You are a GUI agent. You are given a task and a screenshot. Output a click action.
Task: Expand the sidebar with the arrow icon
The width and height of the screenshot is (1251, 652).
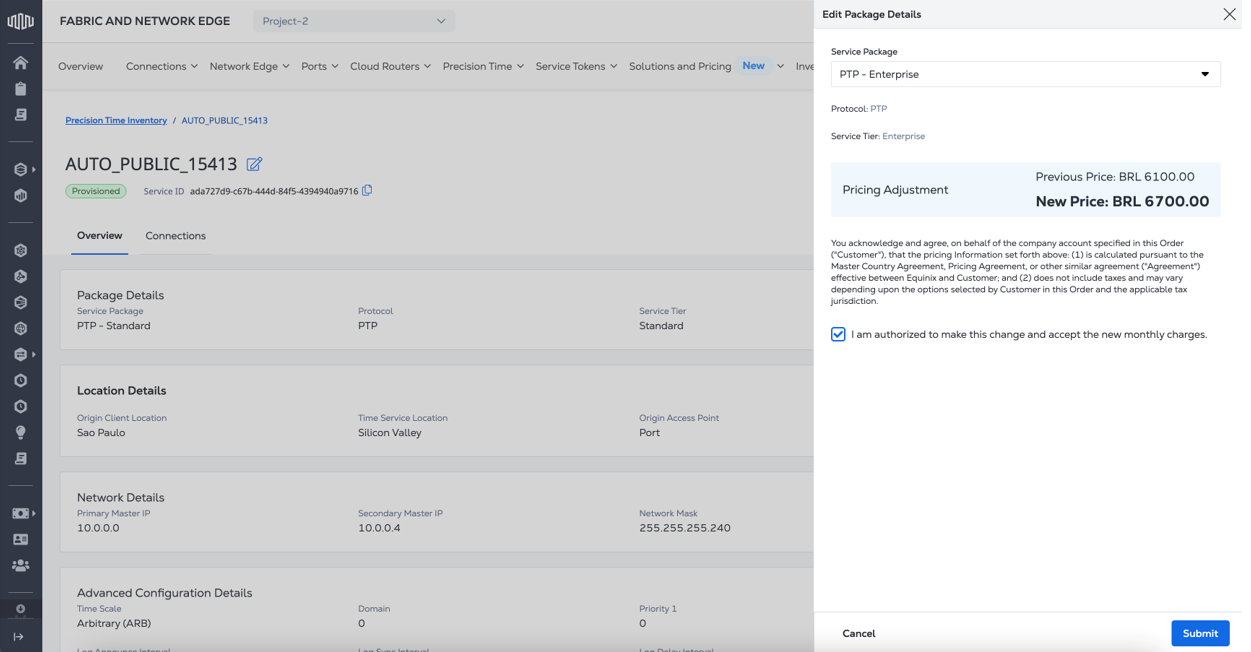[x=19, y=637]
